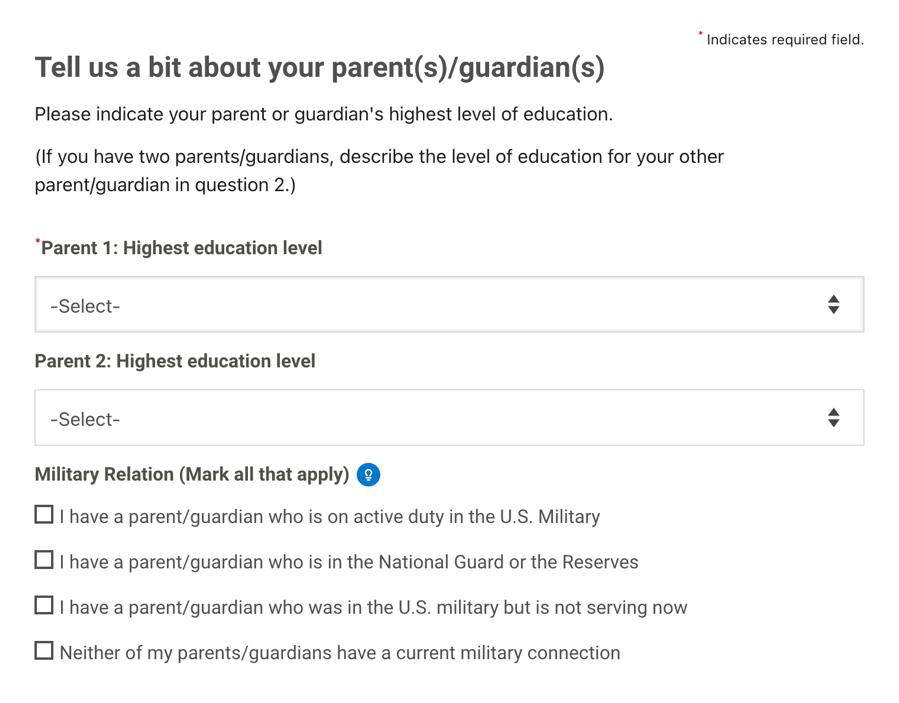This screenshot has width=899, height=703.
Task: Select the National Guard or the Reserves option text
Action: [x=349, y=562]
